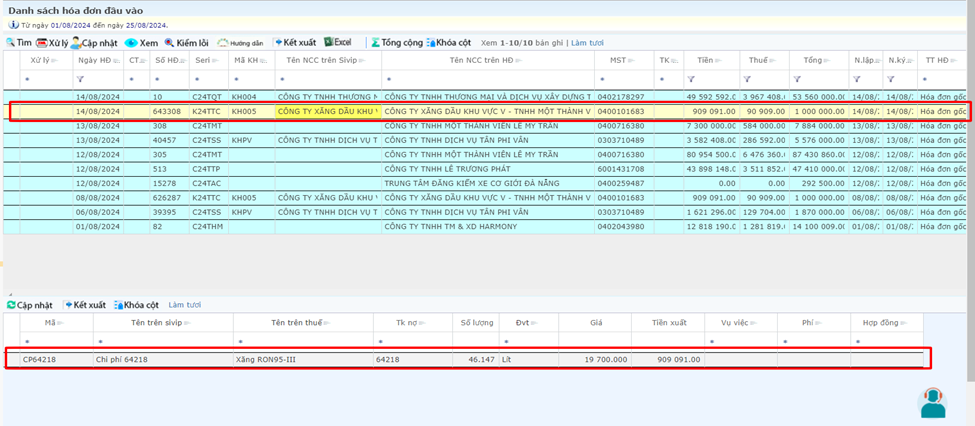Click the Tên NCC trên HĐ filter field
The width and height of the screenshot is (975, 426).
488,78
